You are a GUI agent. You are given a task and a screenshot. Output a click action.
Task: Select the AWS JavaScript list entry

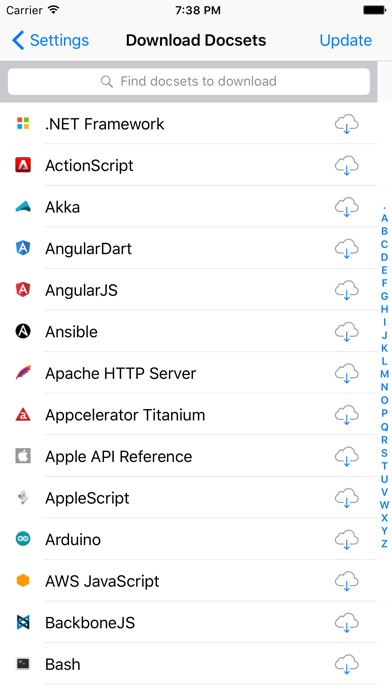189,581
